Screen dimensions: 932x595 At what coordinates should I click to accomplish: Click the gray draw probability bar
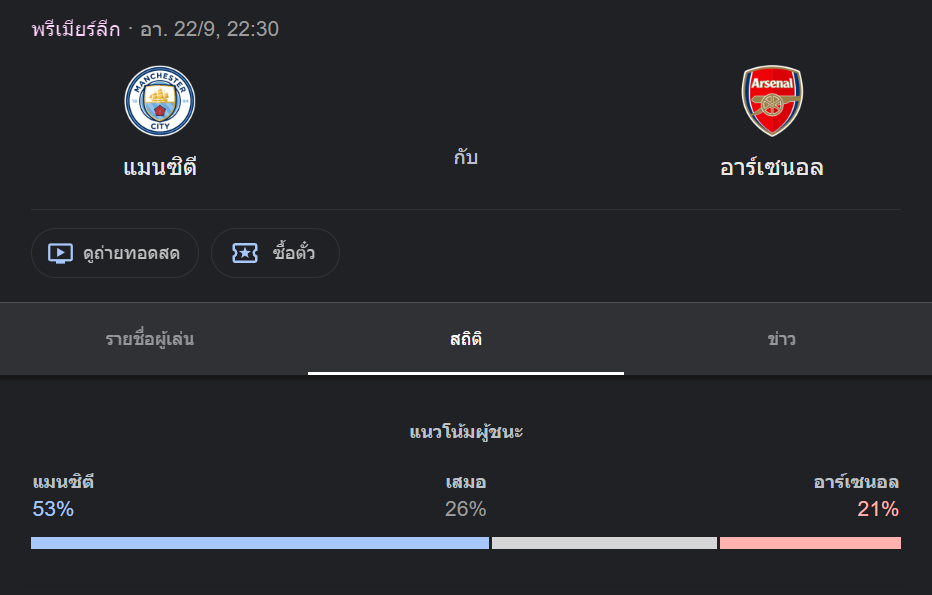[604, 543]
